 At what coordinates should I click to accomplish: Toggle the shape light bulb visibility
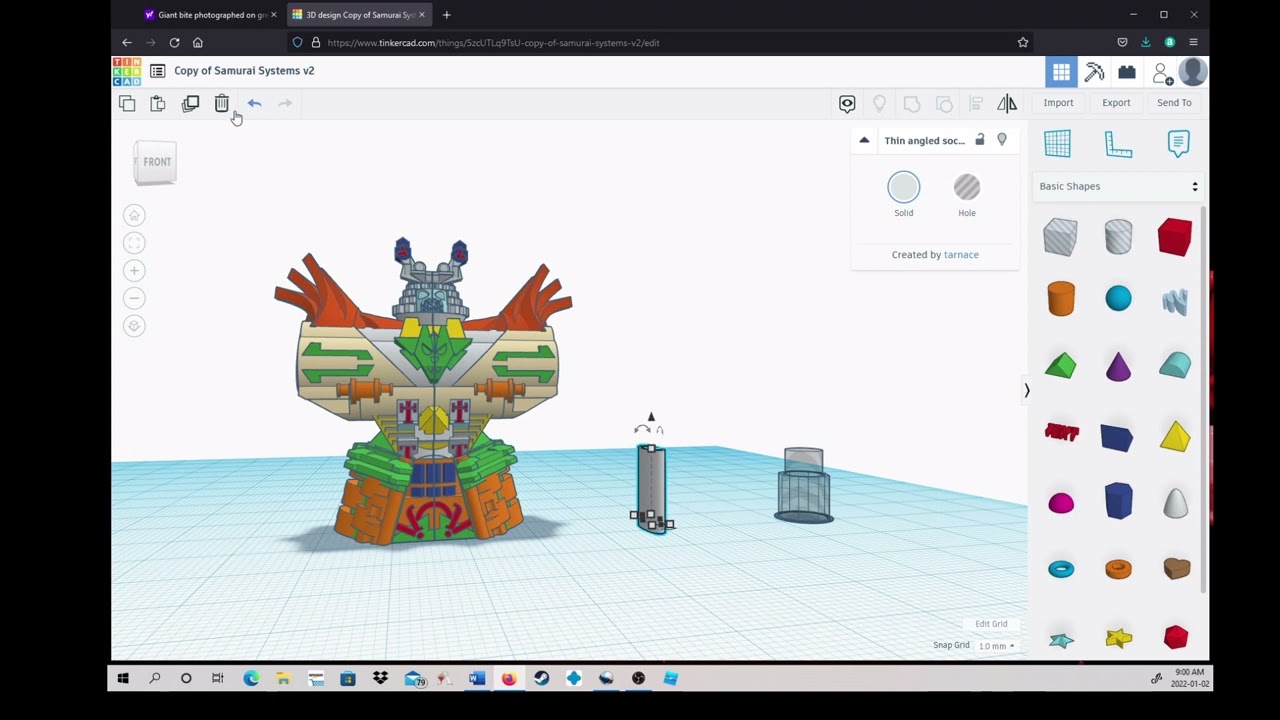tap(1002, 140)
